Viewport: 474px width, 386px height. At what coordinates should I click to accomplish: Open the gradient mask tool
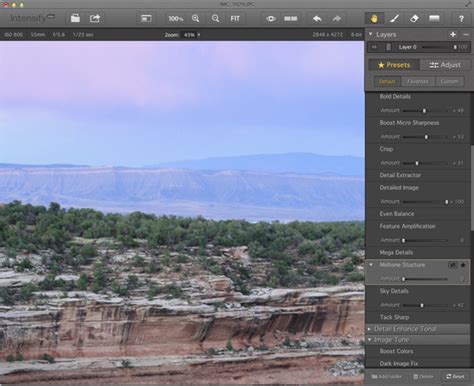pos(434,19)
